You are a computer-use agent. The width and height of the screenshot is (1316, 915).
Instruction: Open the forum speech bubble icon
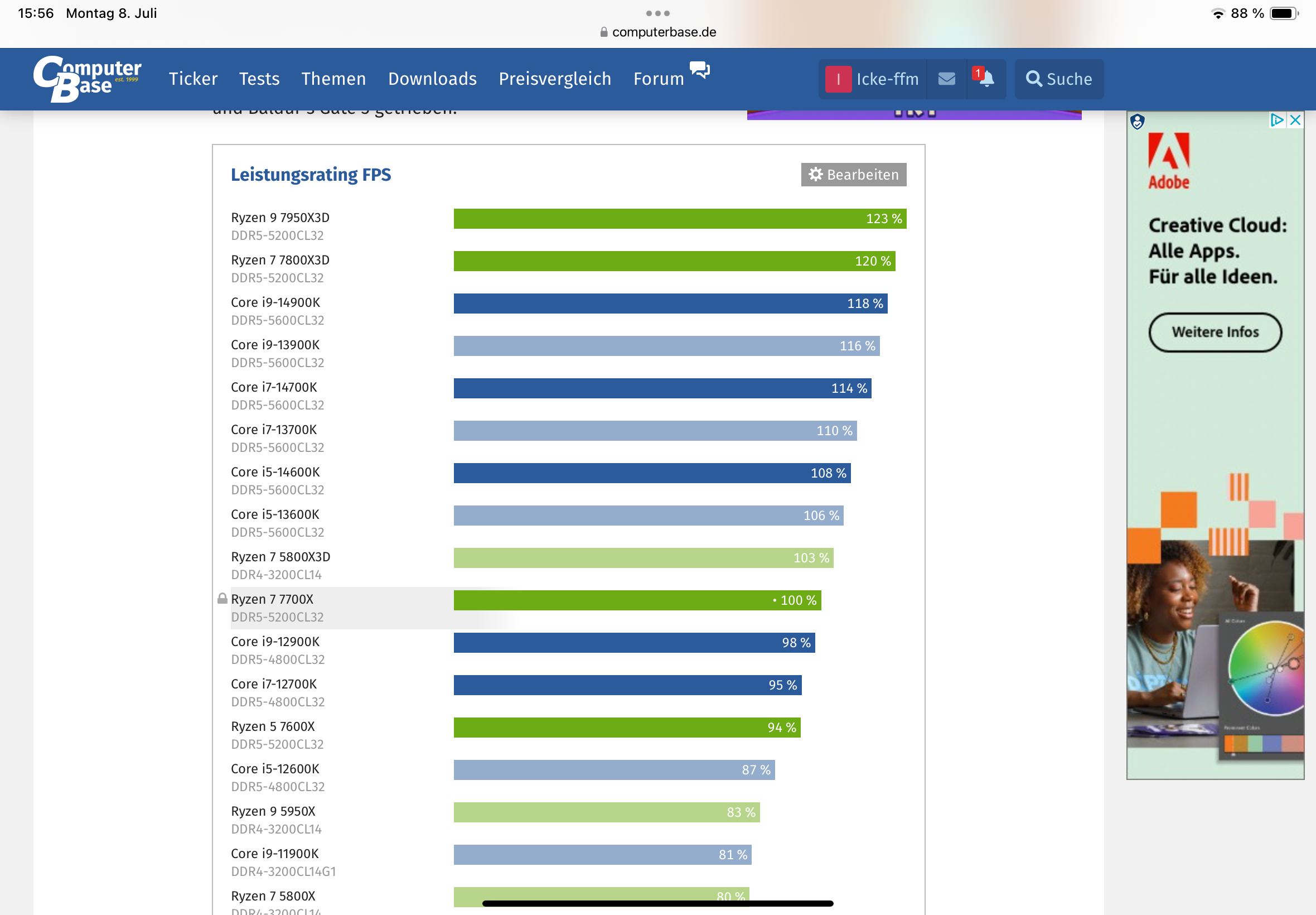(x=699, y=70)
